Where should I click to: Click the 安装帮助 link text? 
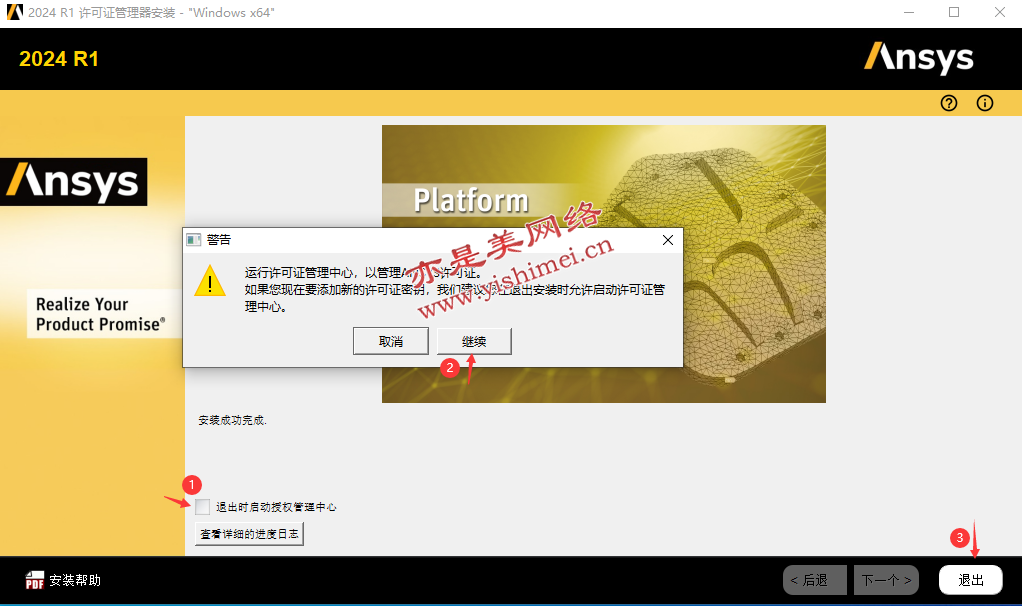point(75,580)
